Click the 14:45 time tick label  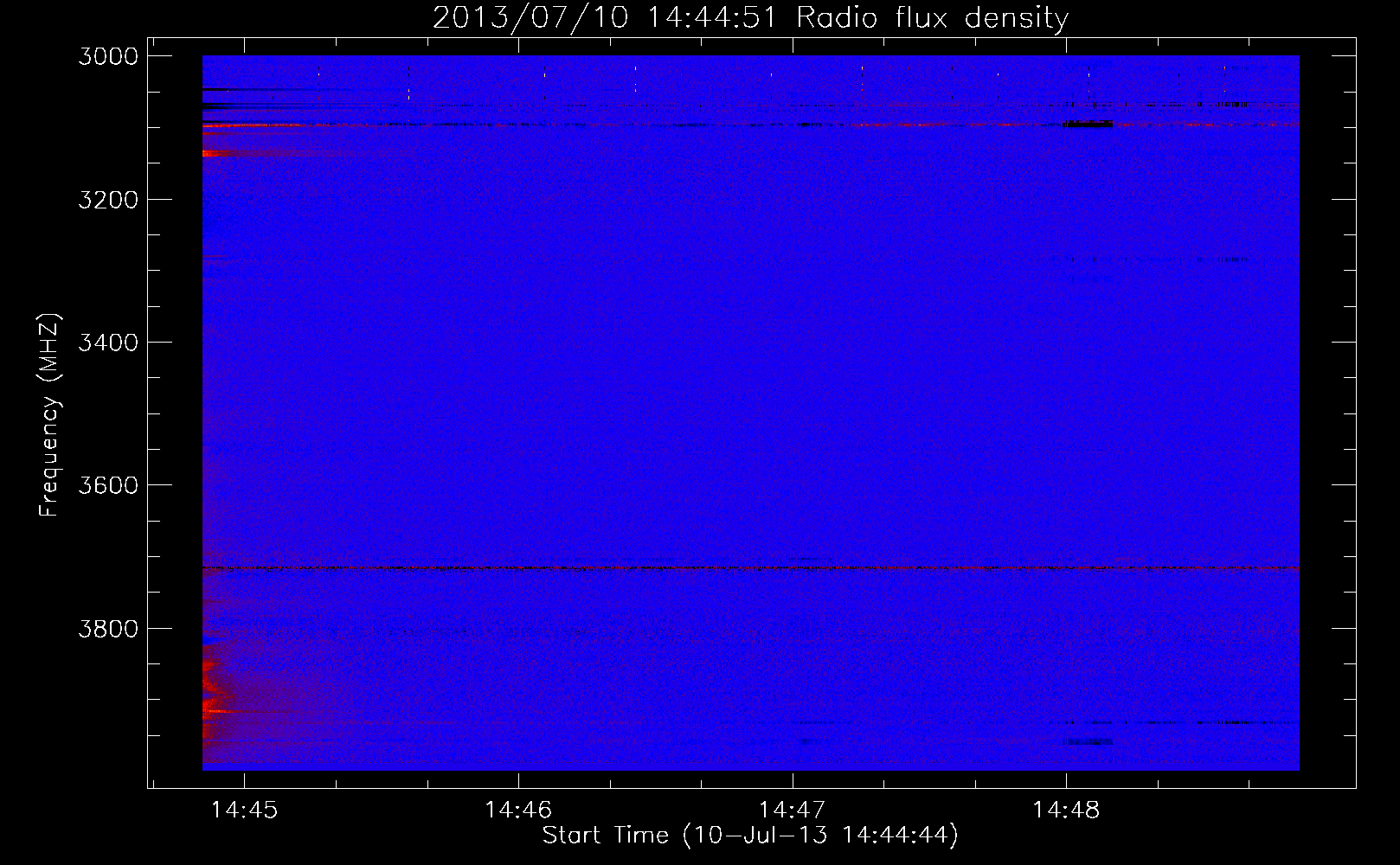245,810
